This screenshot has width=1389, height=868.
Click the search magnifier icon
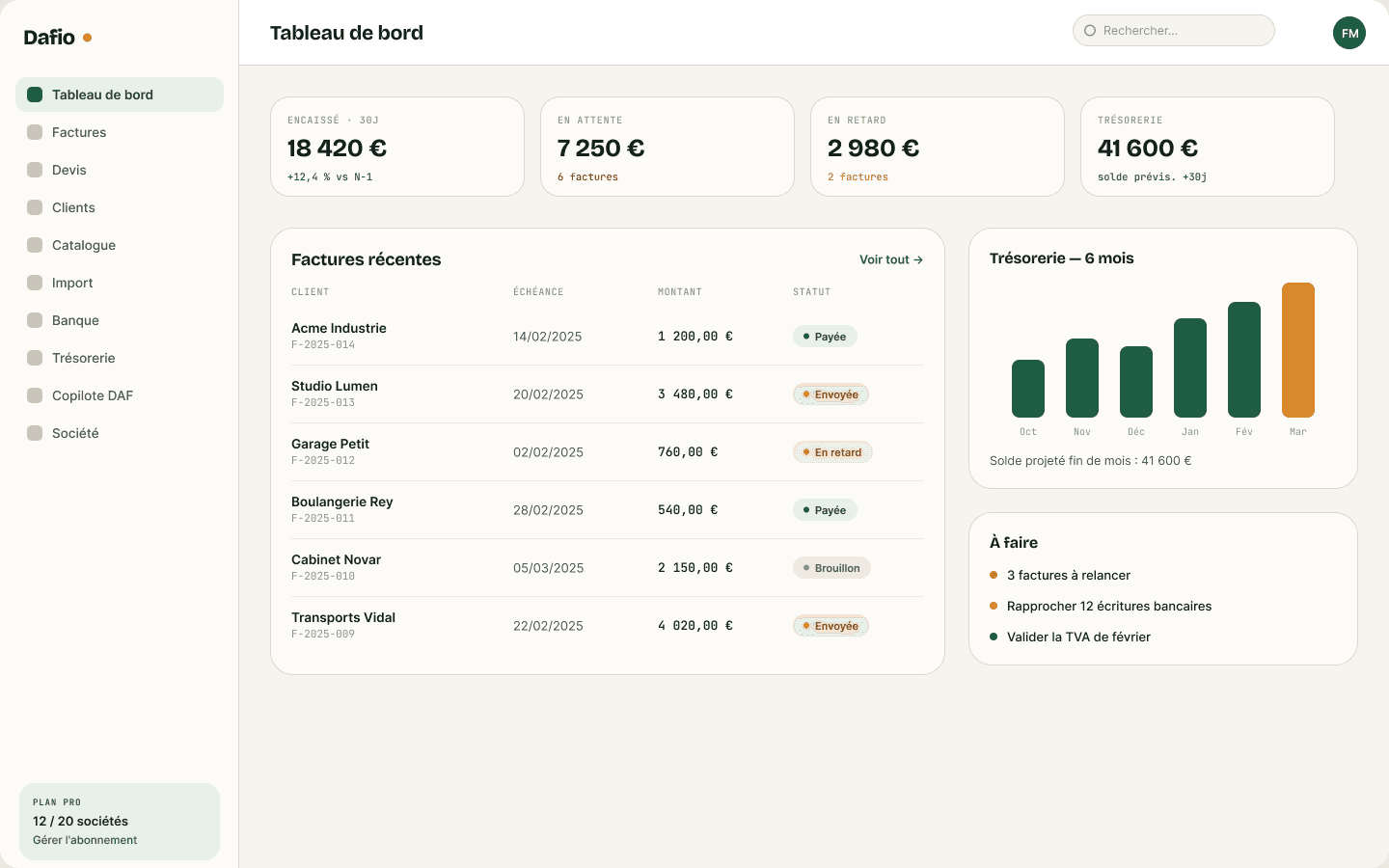point(1090,31)
